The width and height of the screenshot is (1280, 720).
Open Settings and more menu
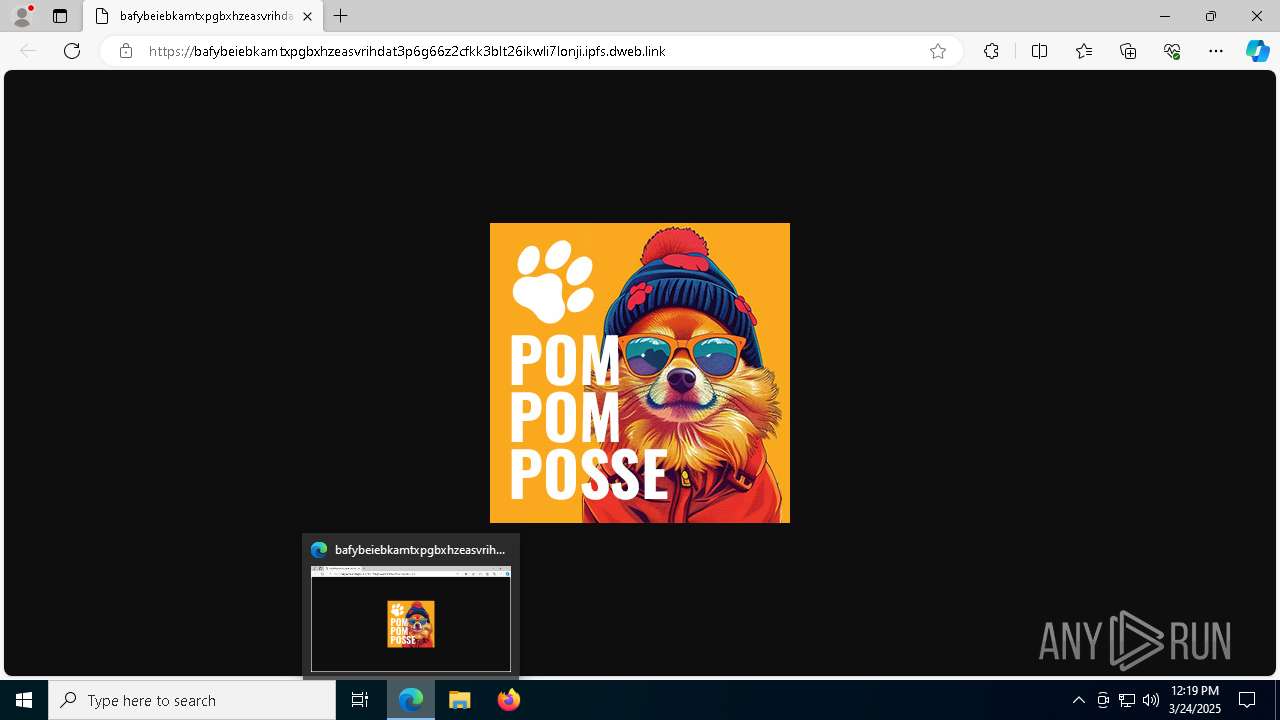[1216, 51]
